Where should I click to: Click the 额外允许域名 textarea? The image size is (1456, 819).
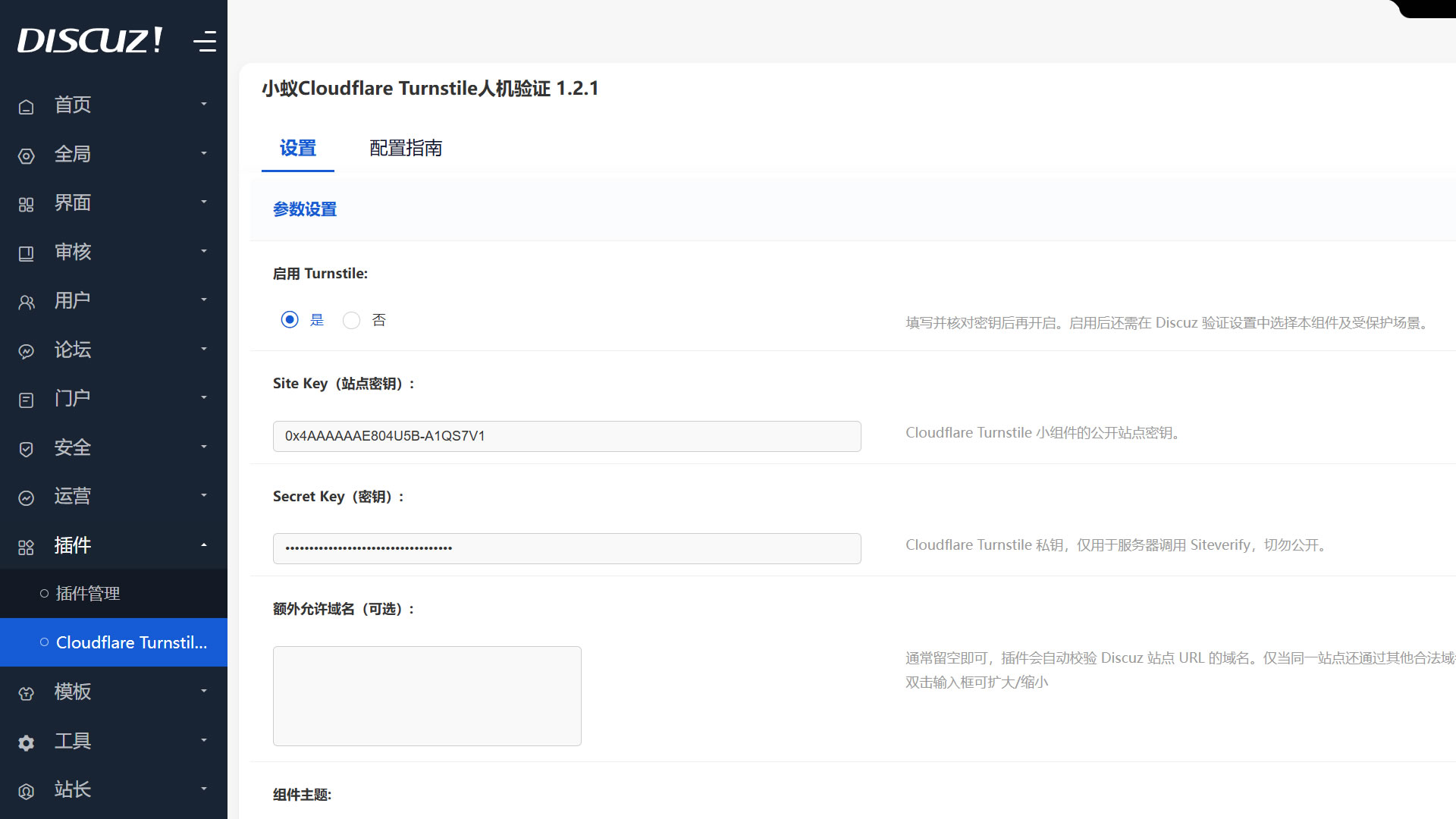(x=427, y=696)
